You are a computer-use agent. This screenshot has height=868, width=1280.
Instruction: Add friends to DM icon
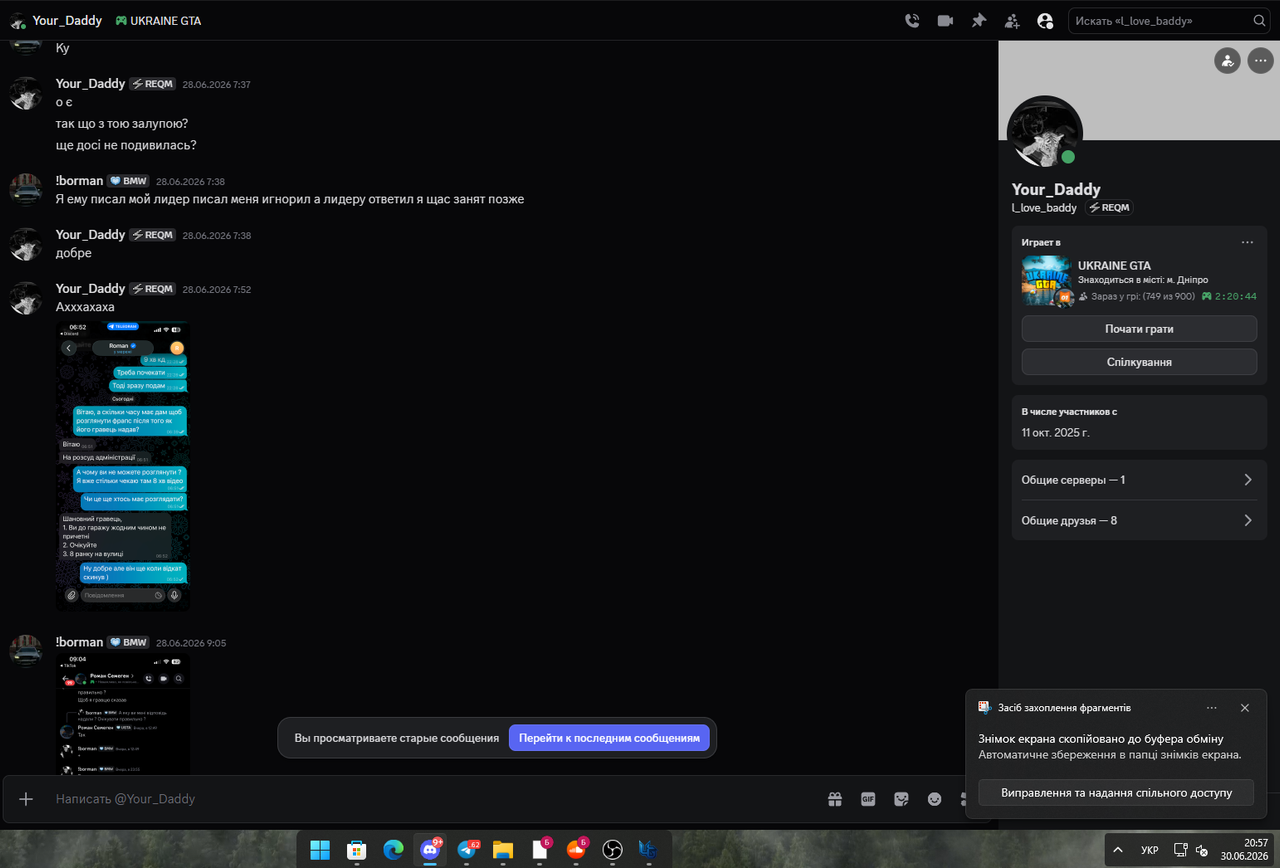pos(1012,20)
